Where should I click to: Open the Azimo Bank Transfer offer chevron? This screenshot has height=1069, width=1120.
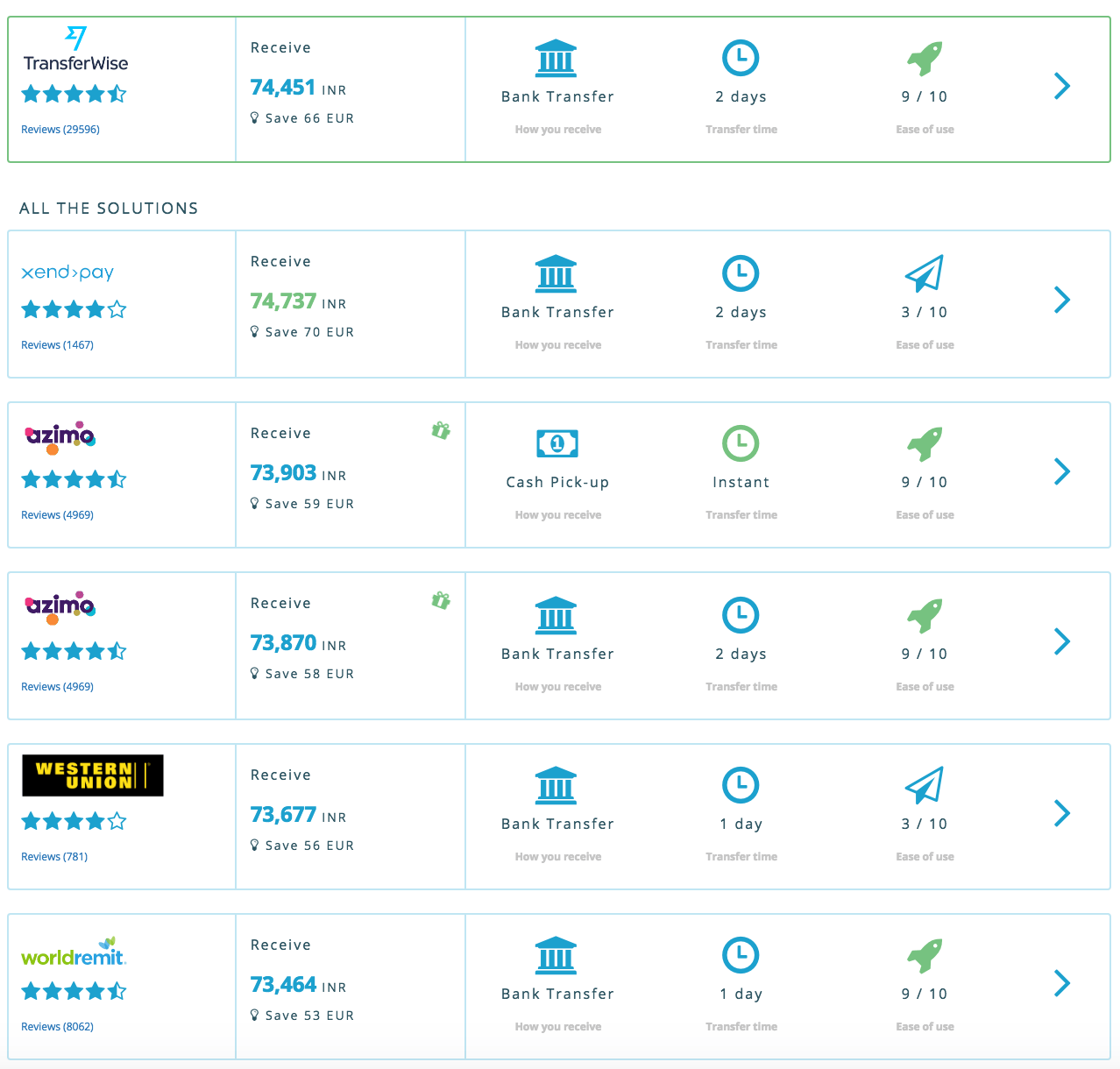pyautogui.click(x=1062, y=641)
